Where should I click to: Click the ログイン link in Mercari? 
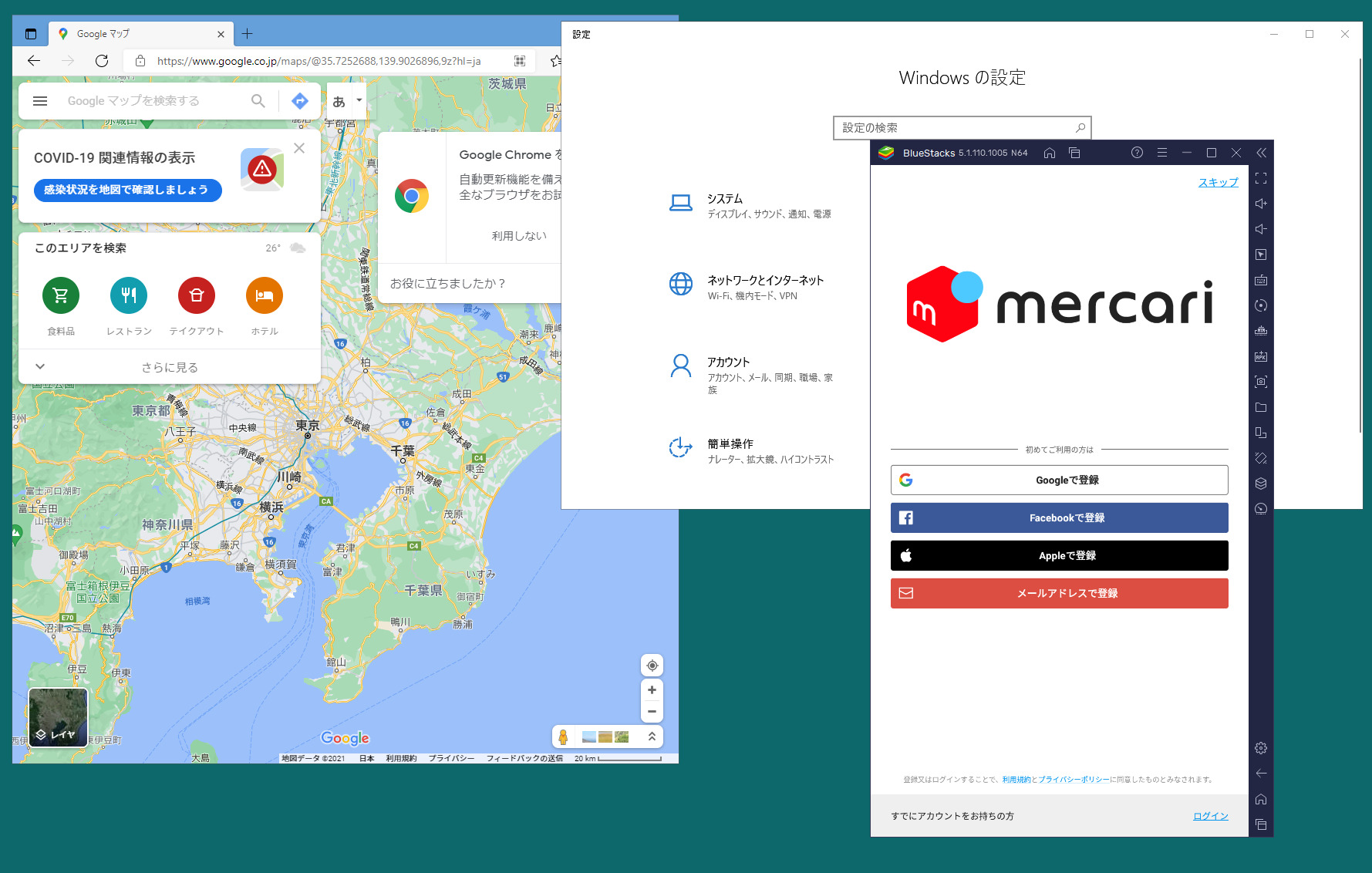click(x=1211, y=816)
